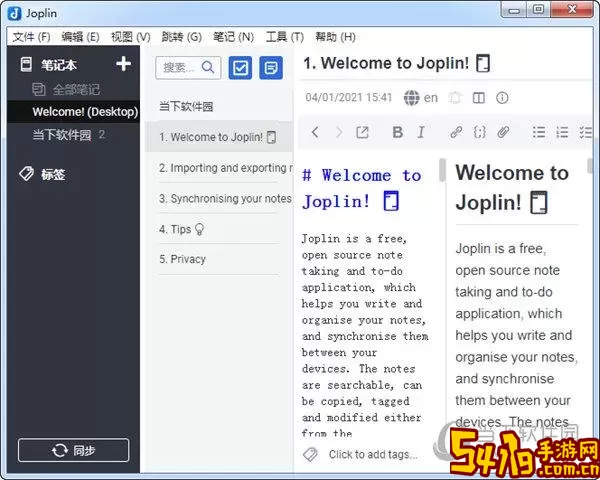Minimize the Joplin window
Image resolution: width=600 pixels, height=480 pixels.
point(514,10)
